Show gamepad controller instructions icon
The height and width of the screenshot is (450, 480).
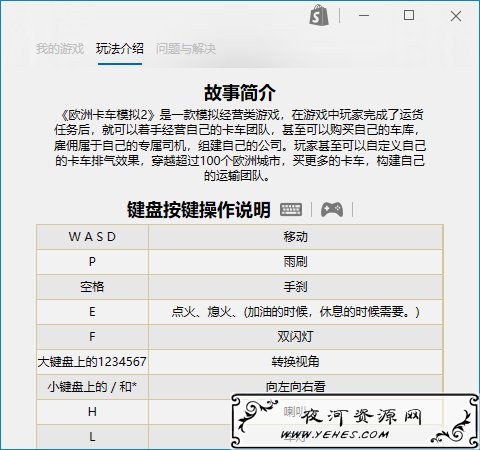[332, 210]
